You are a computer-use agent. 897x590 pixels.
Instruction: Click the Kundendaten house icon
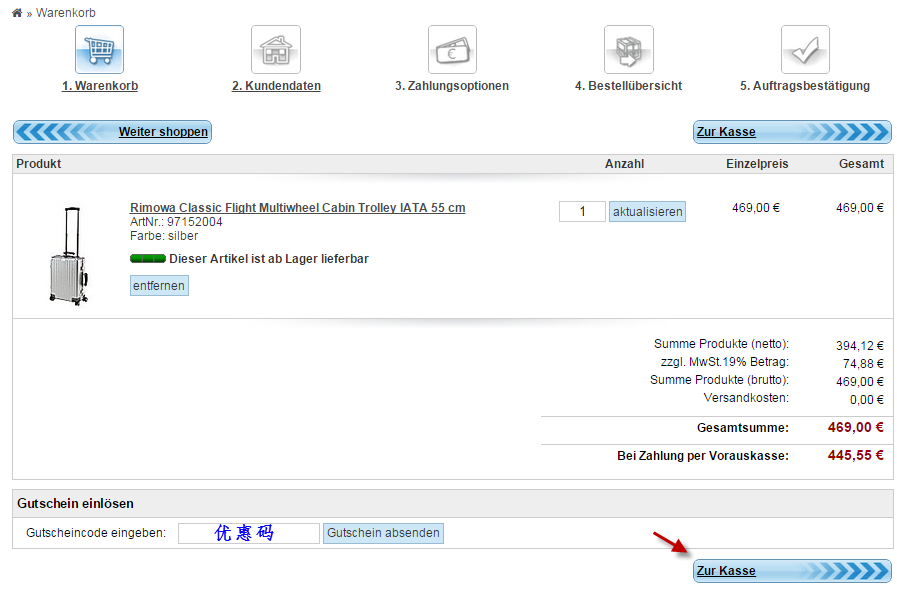(x=276, y=50)
